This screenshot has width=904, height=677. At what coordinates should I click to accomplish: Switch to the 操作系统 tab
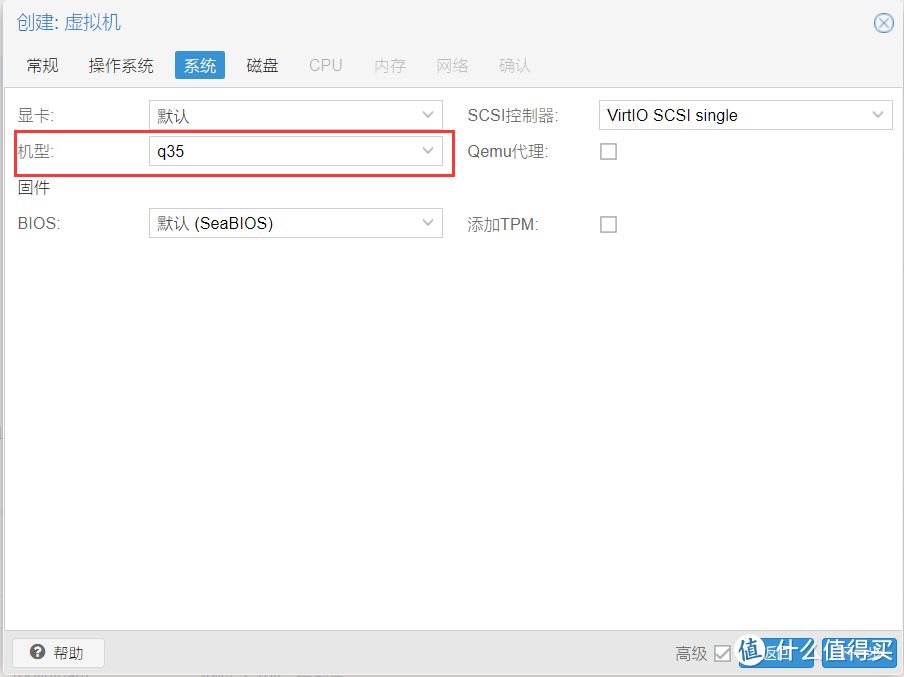pos(121,65)
